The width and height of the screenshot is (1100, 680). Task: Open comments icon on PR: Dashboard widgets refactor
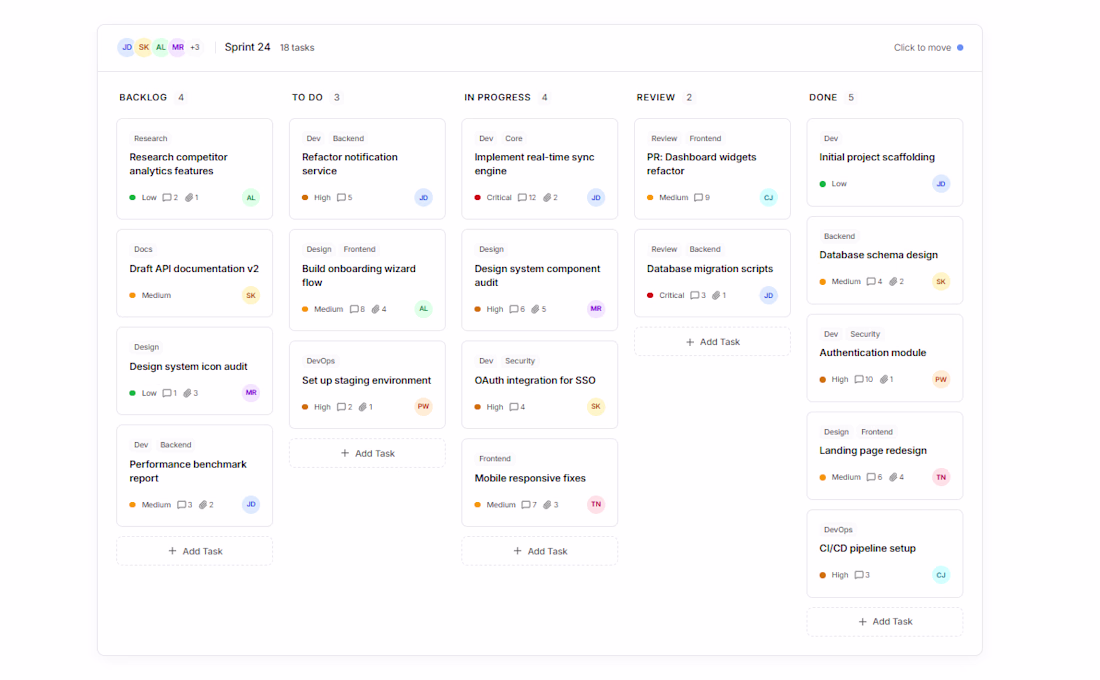click(x=698, y=197)
